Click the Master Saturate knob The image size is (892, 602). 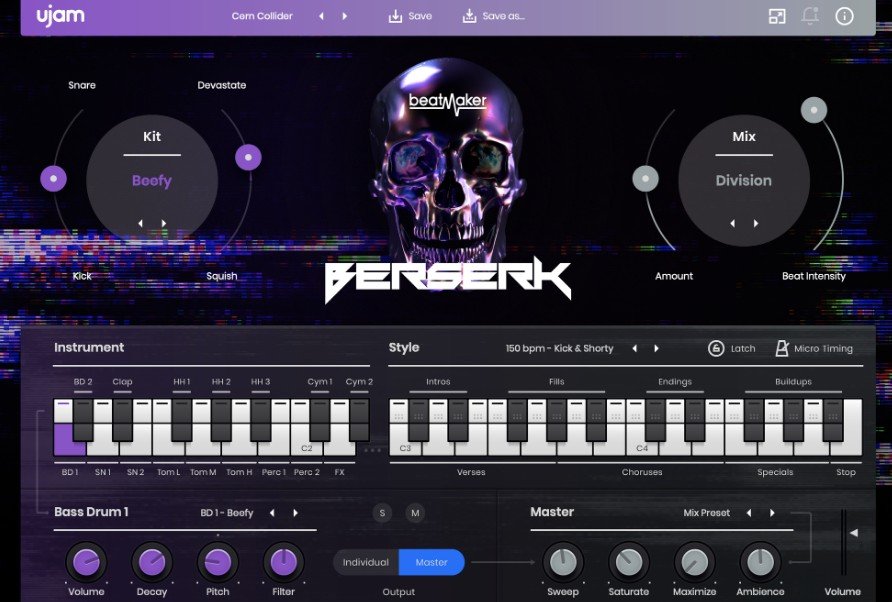point(629,562)
